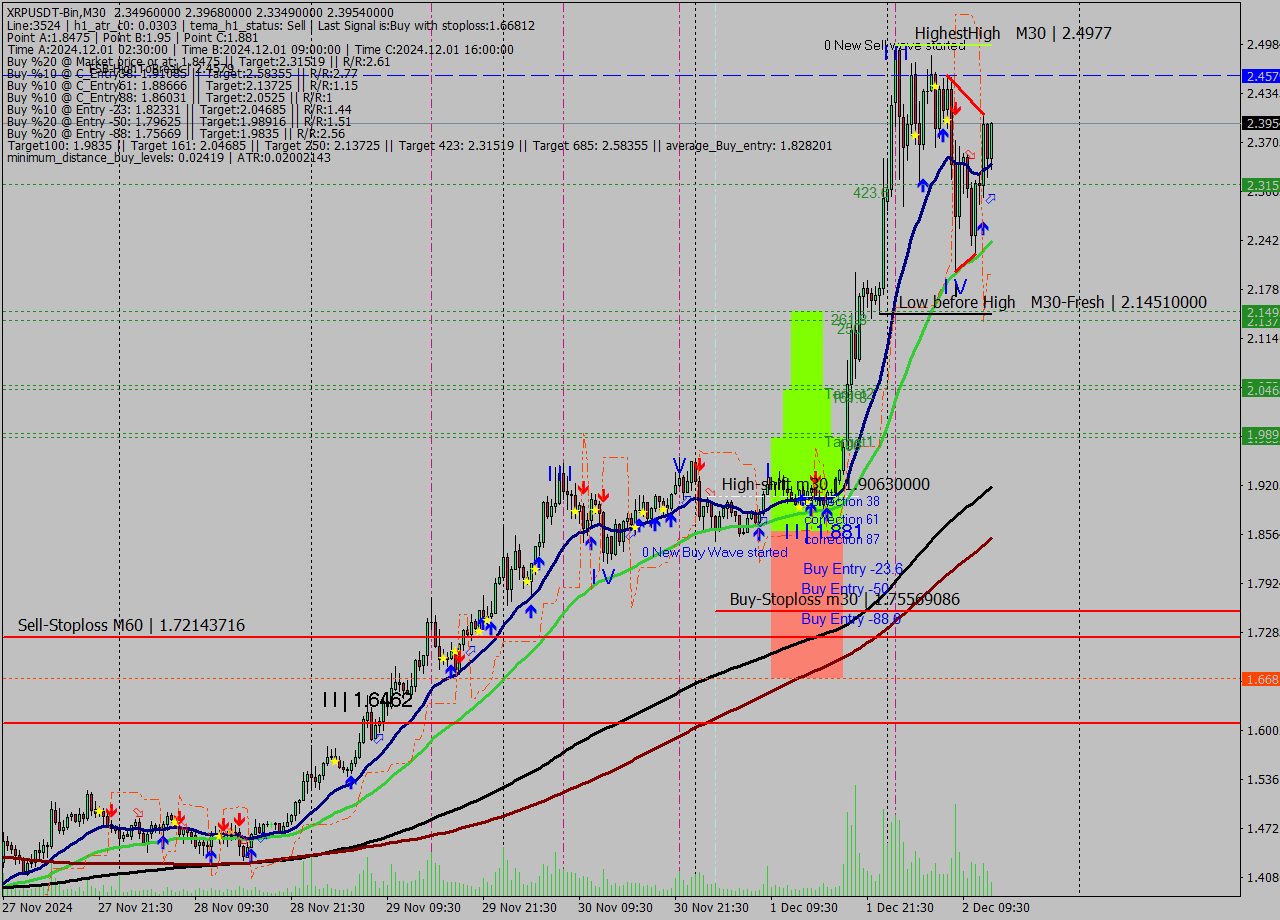Click the green 2.315 price tag
Viewport: 1280px width, 920px height.
1260,185
